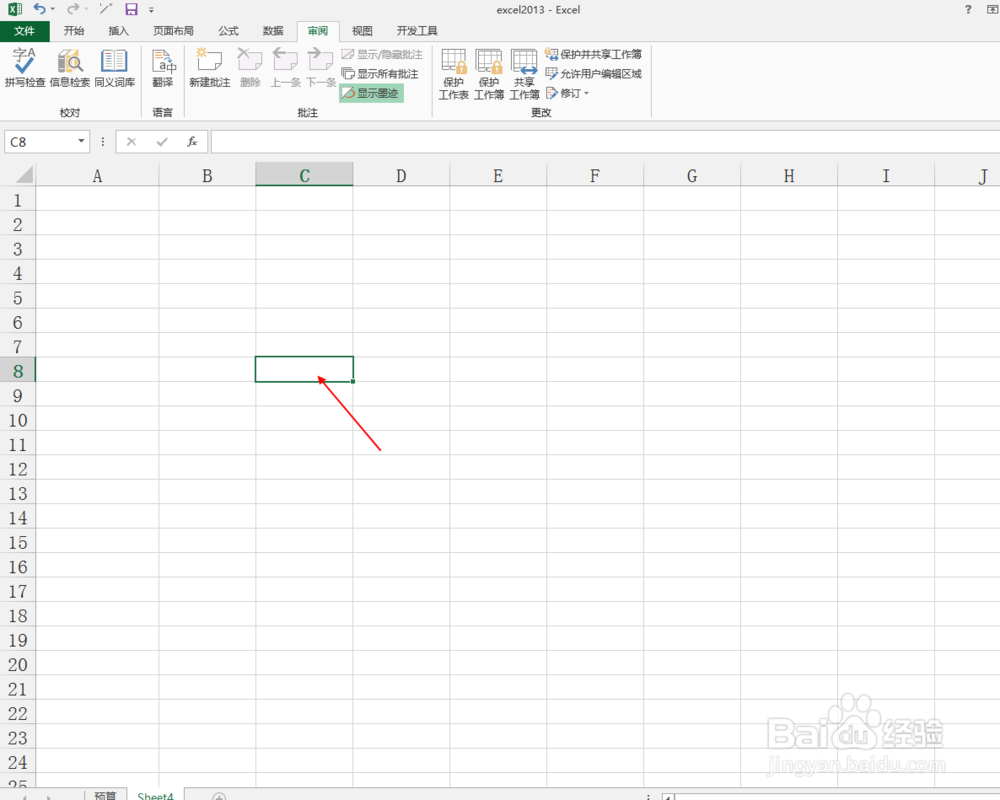This screenshot has height=800, width=1000.
Task: Click 允许用户编辑区域
Action: coord(597,73)
